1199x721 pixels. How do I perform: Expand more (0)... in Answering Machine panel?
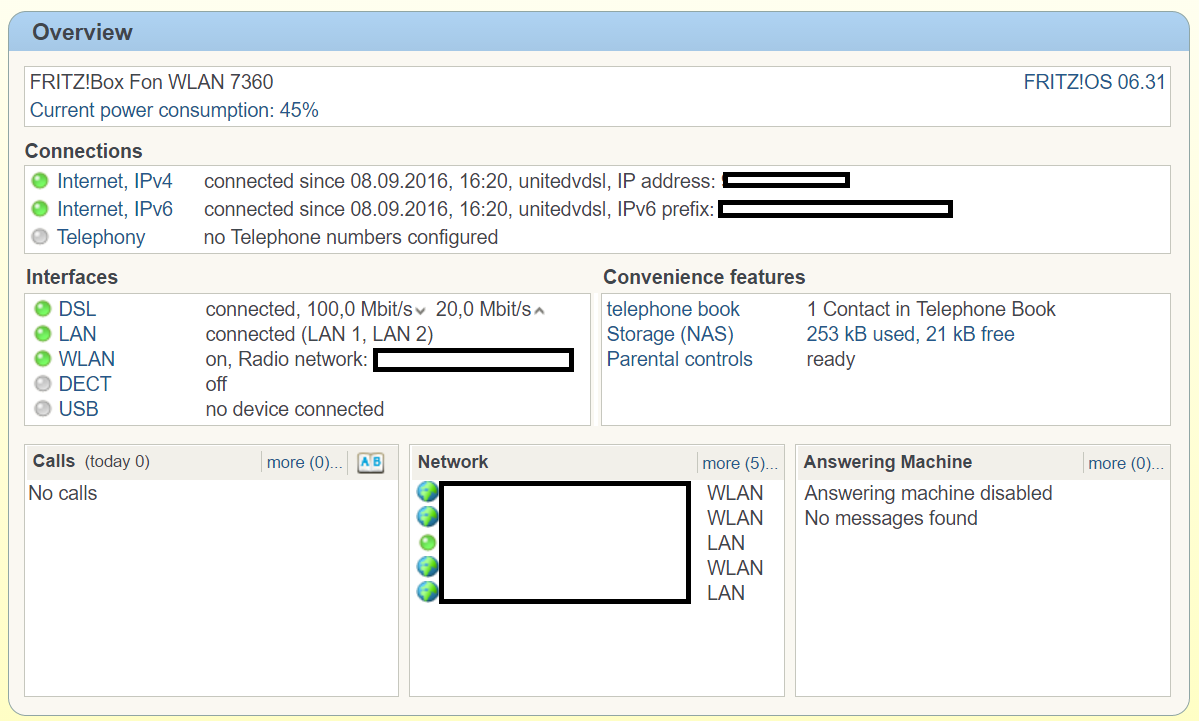(x=1125, y=463)
